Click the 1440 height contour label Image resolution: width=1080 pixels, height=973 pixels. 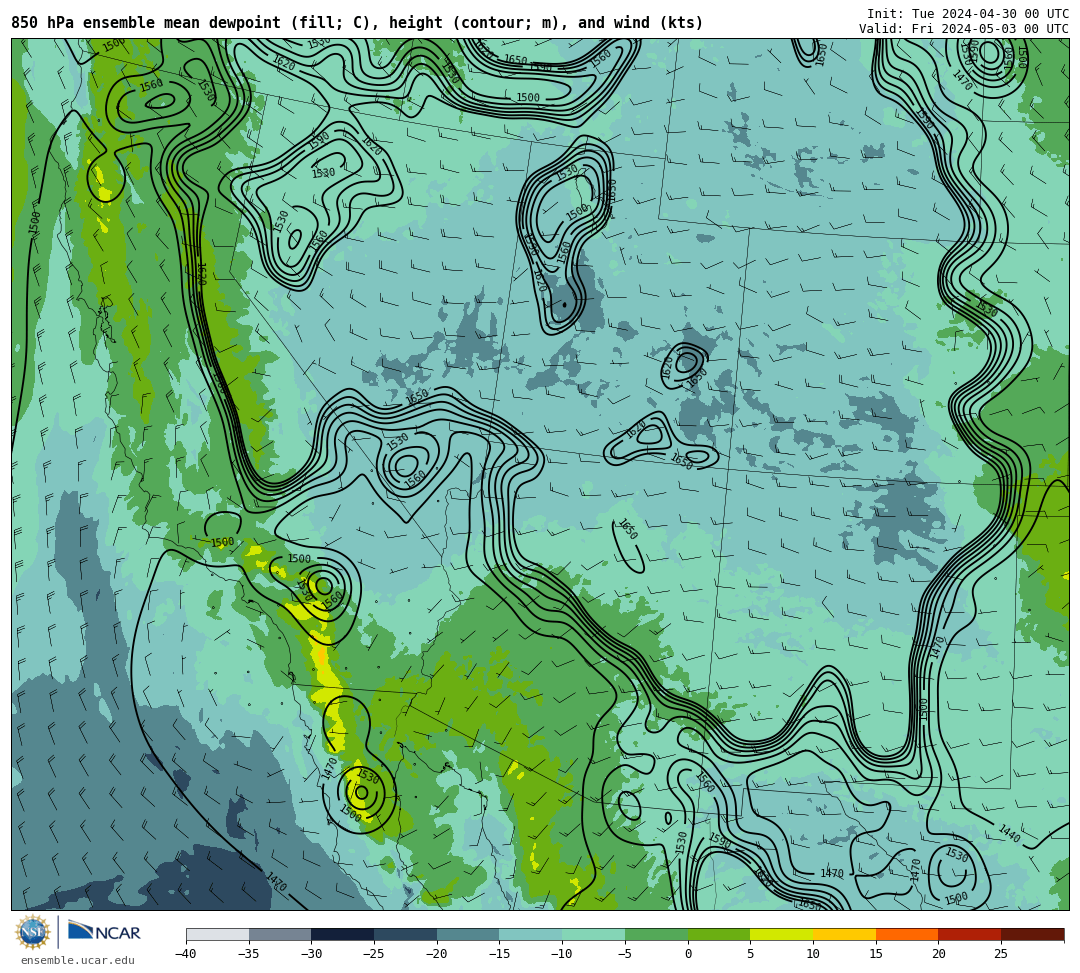[x=1010, y=833]
